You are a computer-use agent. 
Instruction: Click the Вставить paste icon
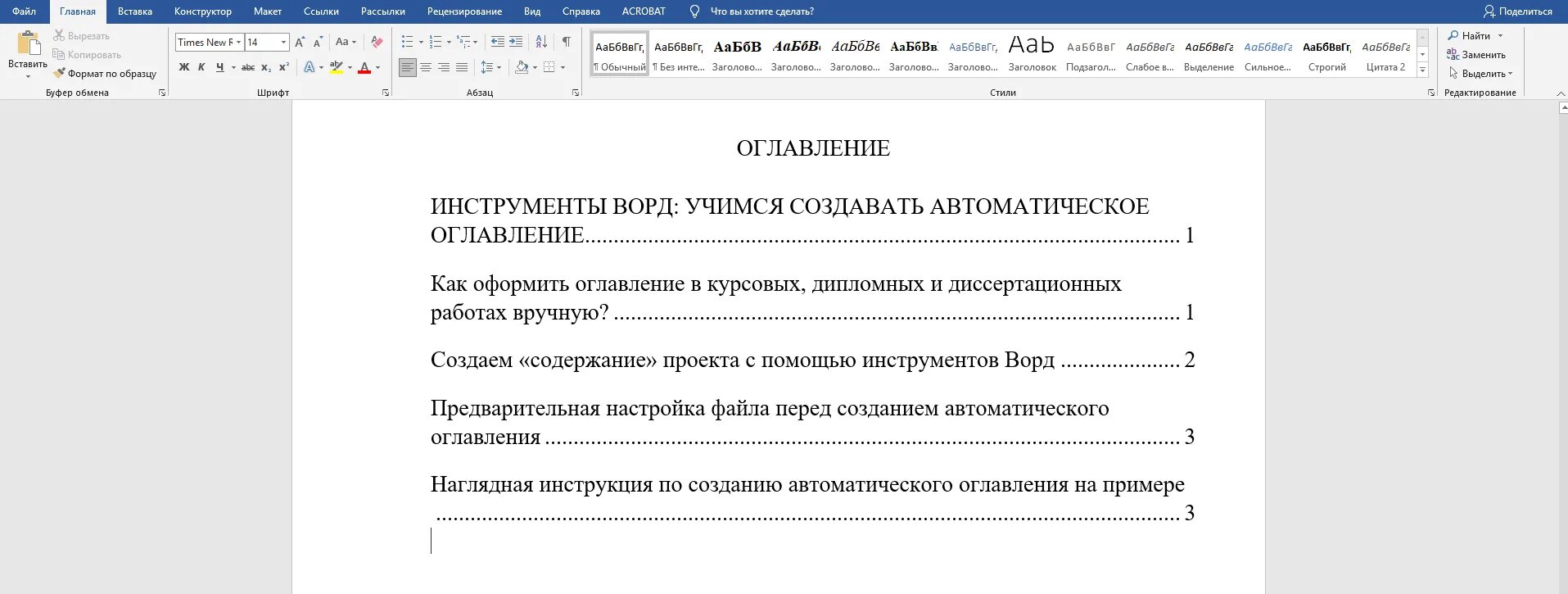[x=28, y=43]
